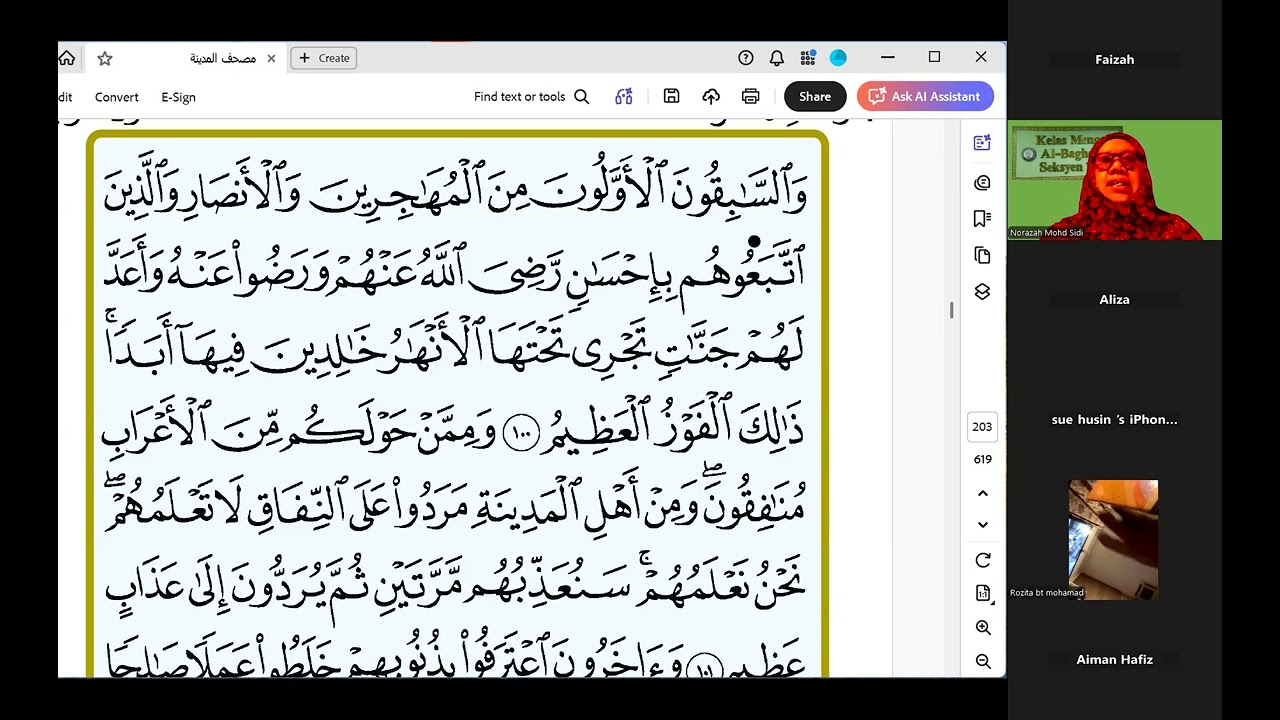1280x720 pixels.
Task: Go to the previous page arrow
Action: point(983,494)
